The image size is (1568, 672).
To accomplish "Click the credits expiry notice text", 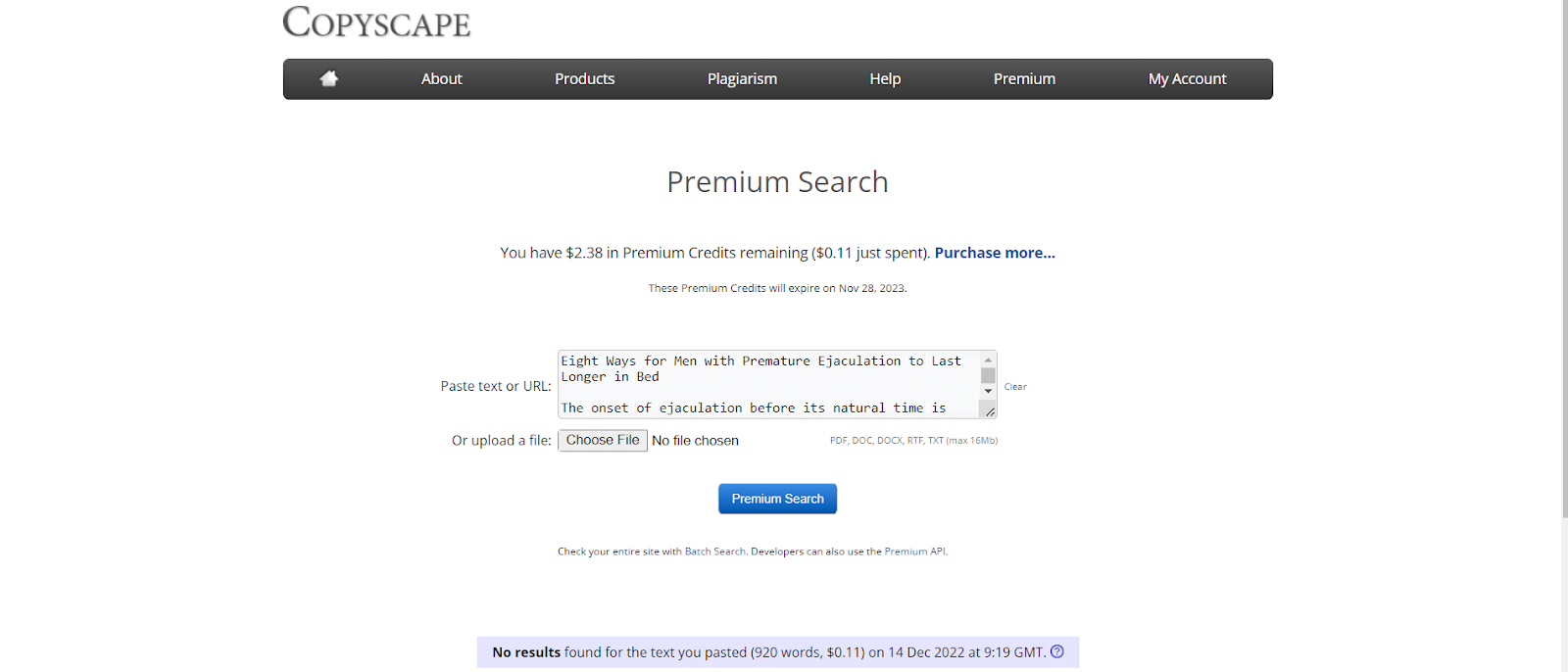I will click(x=777, y=288).
